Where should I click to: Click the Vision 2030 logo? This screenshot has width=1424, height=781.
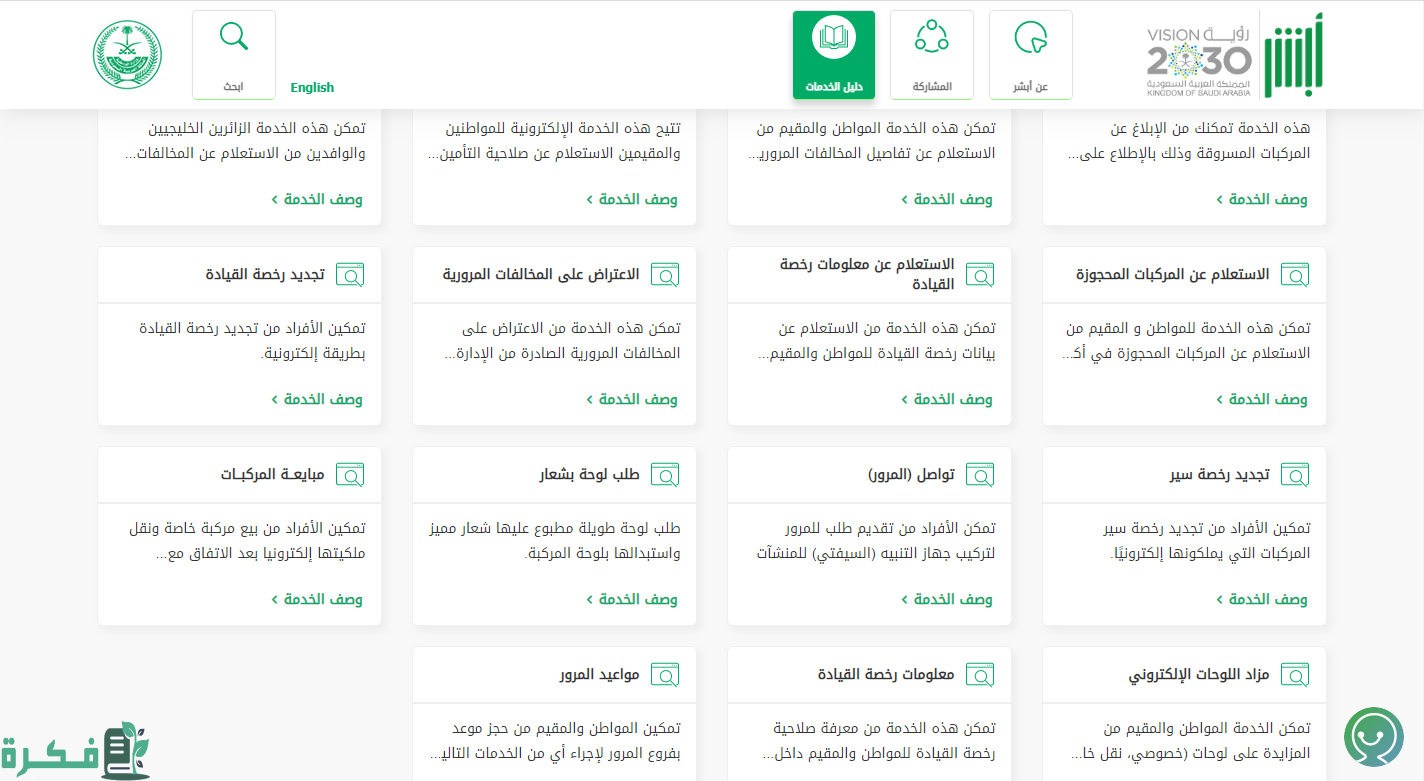1198,60
